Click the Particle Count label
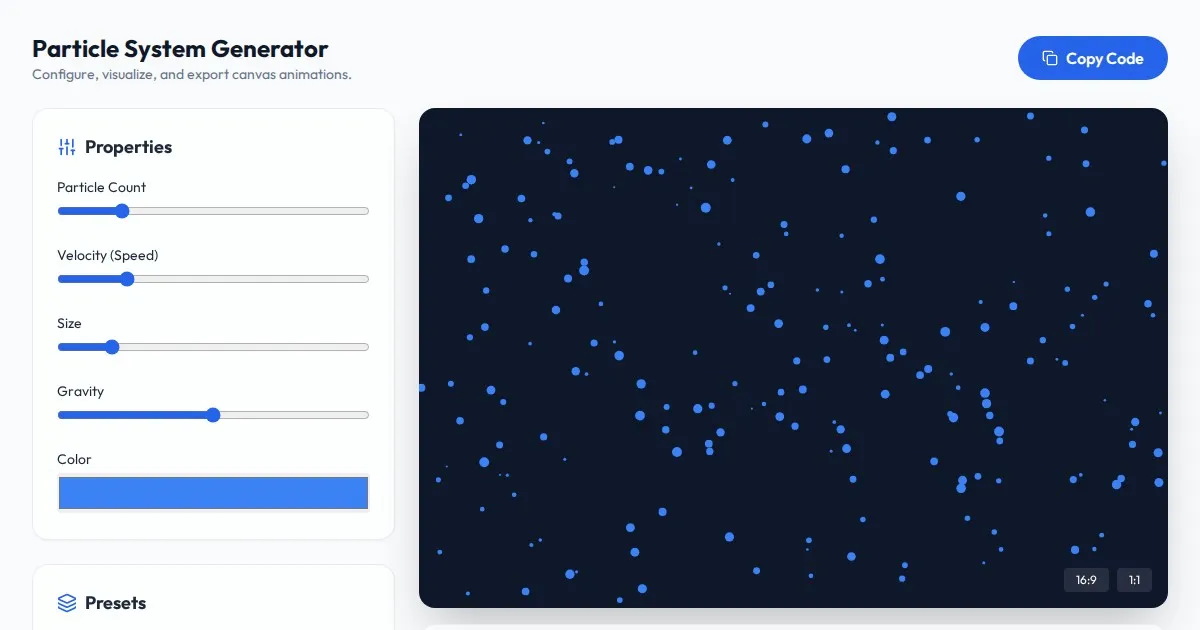Screen dimensions: 1200x630 point(101,187)
